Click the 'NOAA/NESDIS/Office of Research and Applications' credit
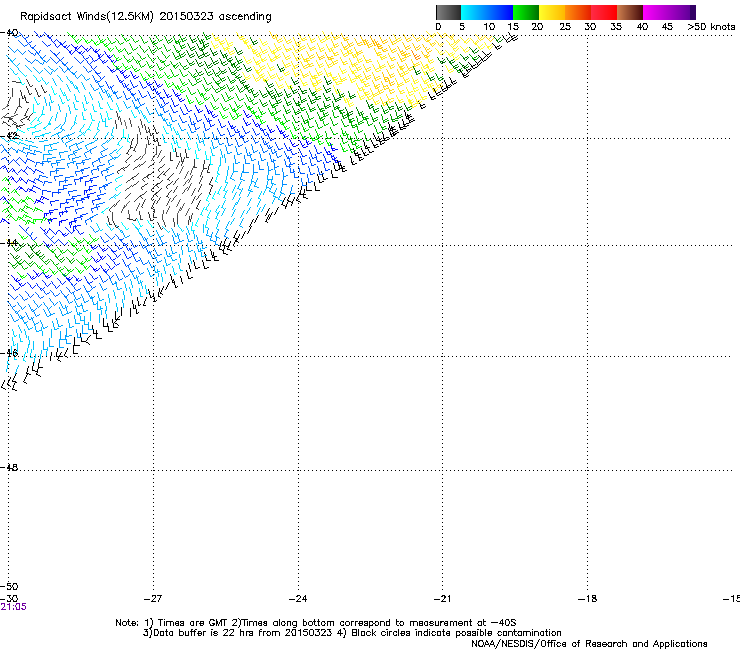Viewport: 740px width, 650px height. [x=589, y=644]
